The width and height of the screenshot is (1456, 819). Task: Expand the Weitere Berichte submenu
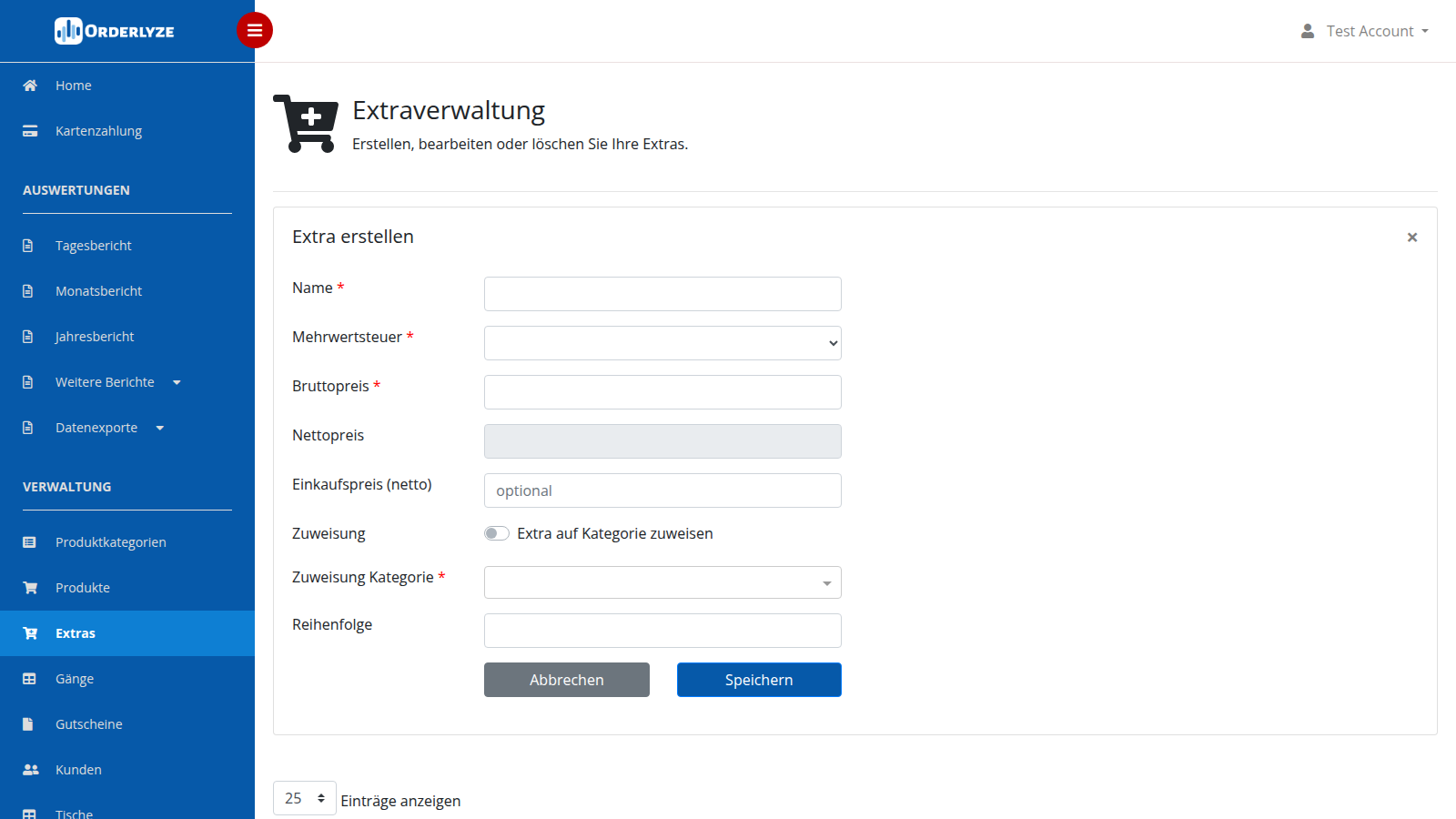point(118,382)
